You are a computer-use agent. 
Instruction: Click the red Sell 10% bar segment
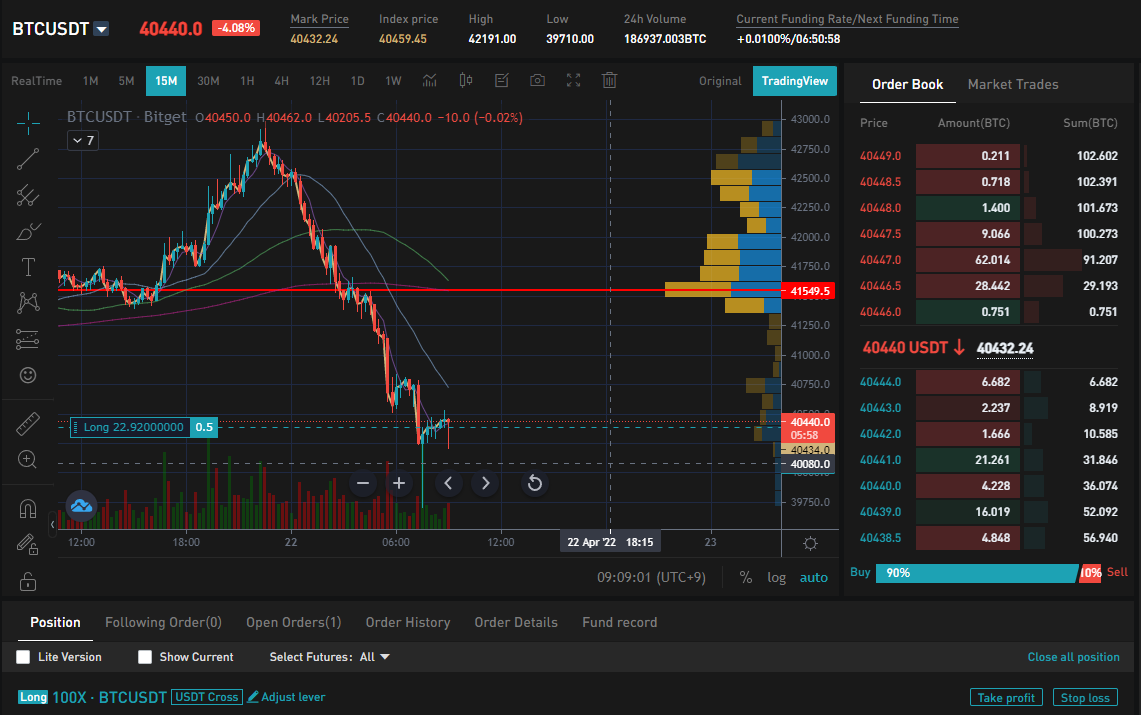tap(1090, 573)
